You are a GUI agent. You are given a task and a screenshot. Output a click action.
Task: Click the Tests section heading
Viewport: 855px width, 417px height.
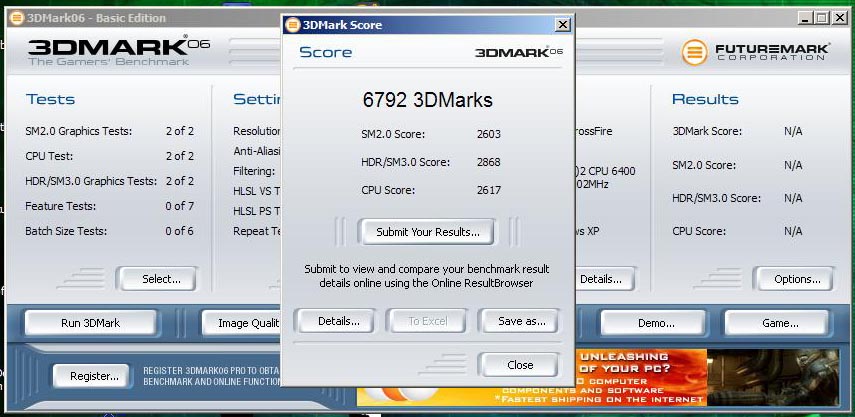tap(50, 99)
